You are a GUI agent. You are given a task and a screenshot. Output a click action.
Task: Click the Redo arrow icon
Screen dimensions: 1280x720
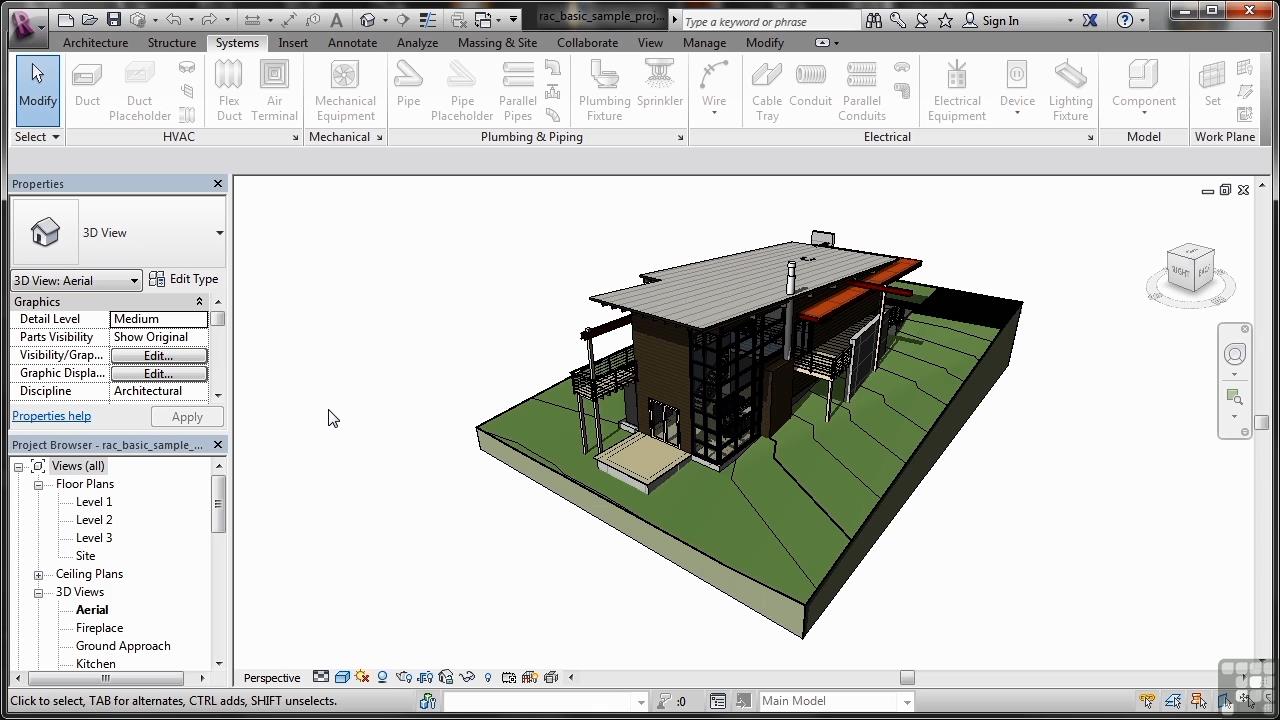(x=209, y=20)
